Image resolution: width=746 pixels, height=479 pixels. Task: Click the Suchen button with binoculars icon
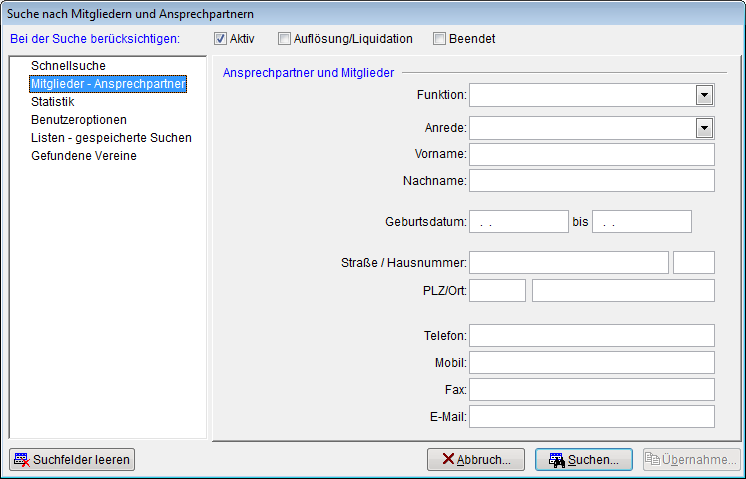coord(583,459)
